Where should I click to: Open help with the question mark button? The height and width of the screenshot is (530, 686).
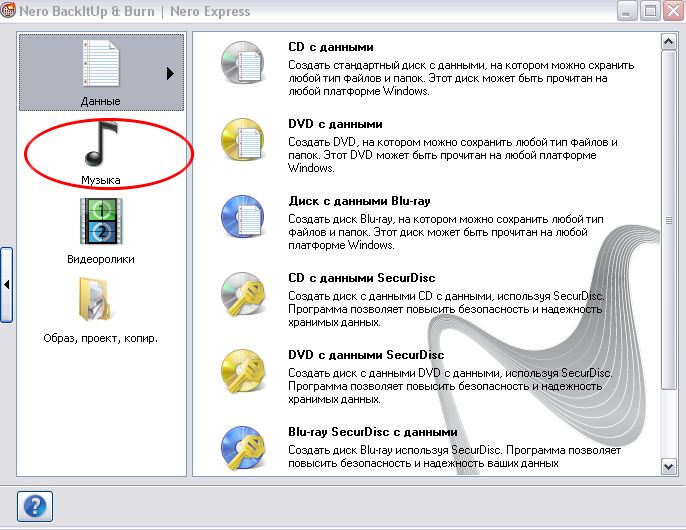[35, 506]
